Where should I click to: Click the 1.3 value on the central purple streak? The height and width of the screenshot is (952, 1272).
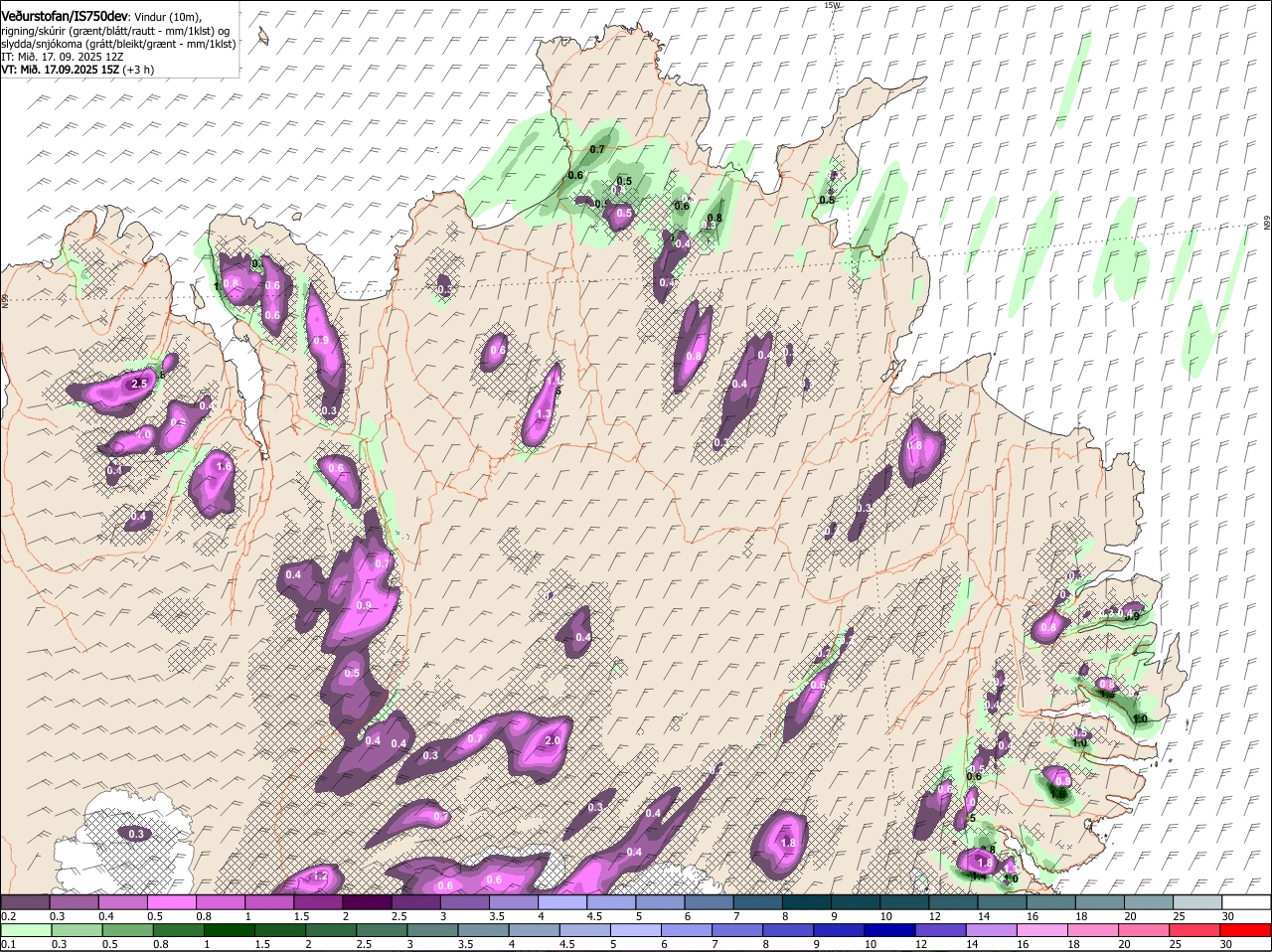click(x=544, y=414)
